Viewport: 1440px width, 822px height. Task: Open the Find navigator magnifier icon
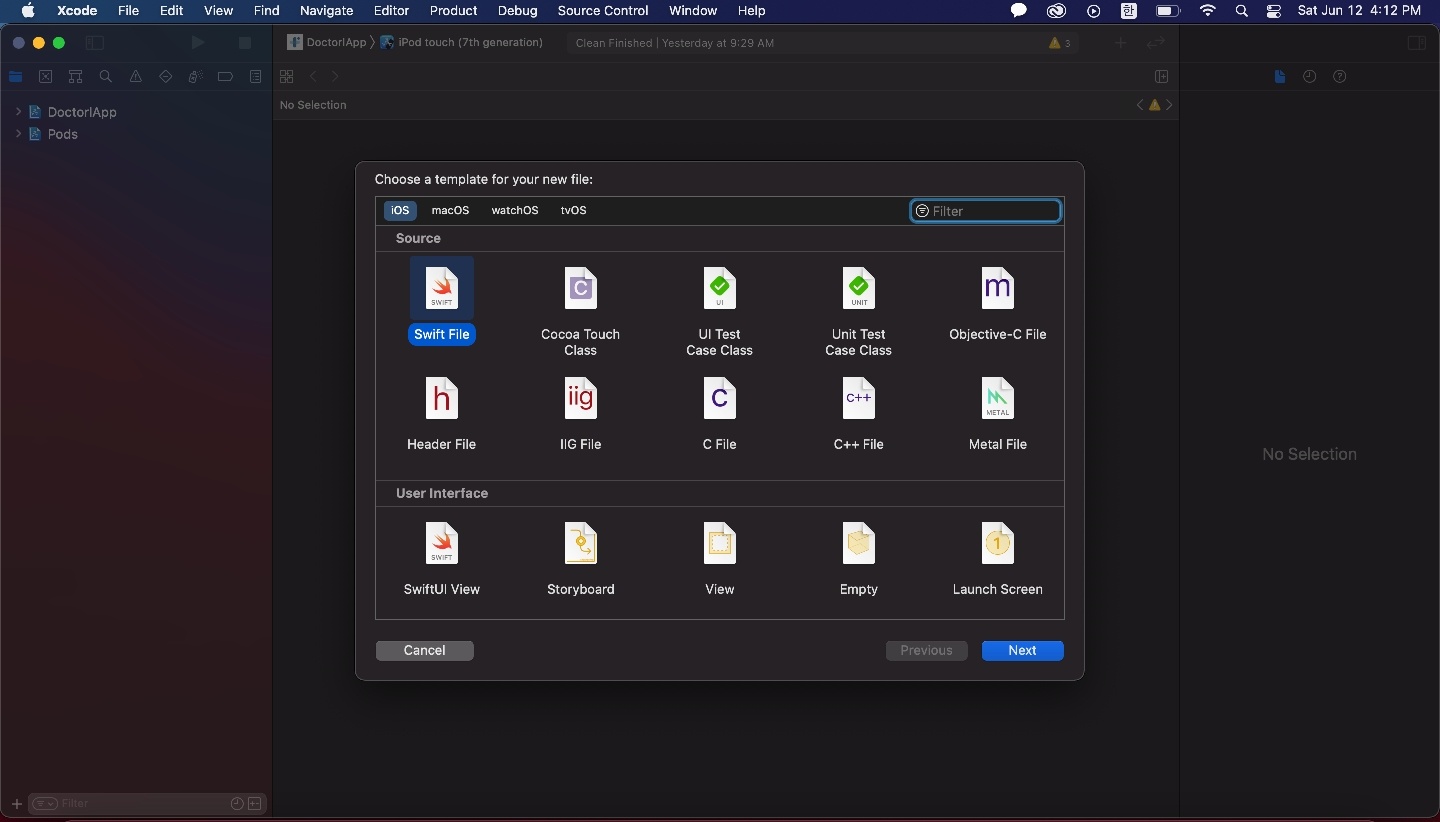pos(105,77)
